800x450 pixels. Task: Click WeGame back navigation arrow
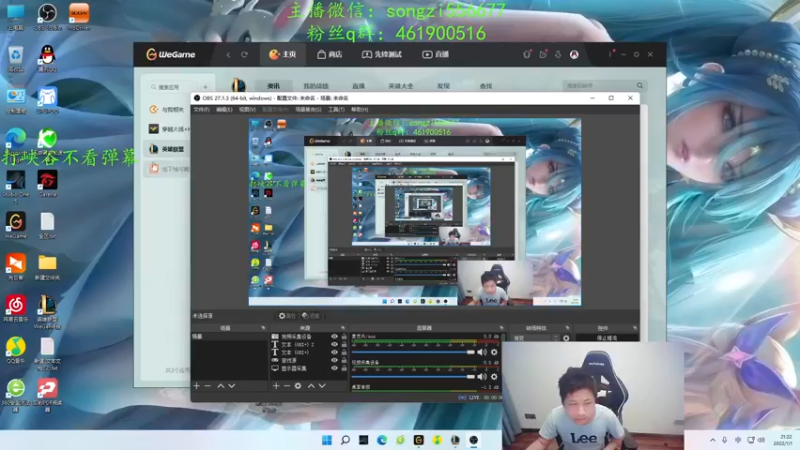228,55
